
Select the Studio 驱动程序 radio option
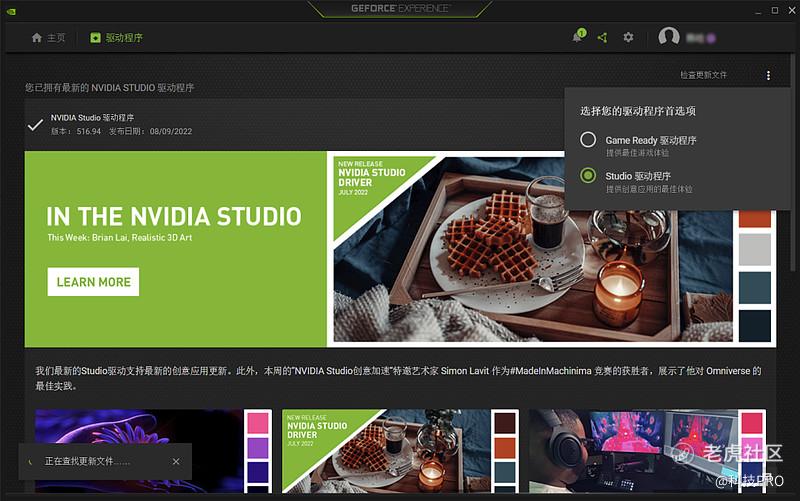tap(588, 176)
